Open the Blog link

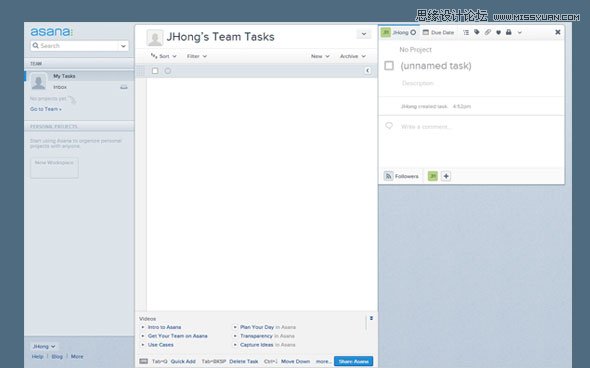(57, 356)
